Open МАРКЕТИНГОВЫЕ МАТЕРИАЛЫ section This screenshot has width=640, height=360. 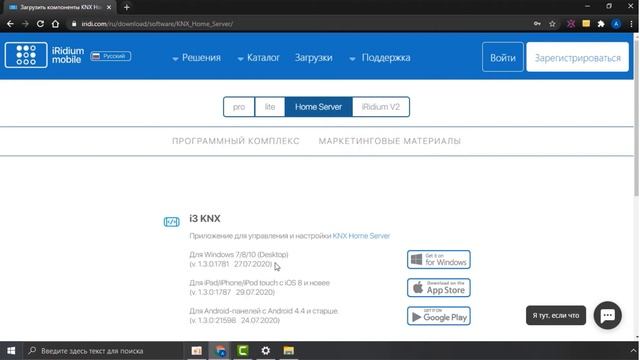[x=389, y=141]
